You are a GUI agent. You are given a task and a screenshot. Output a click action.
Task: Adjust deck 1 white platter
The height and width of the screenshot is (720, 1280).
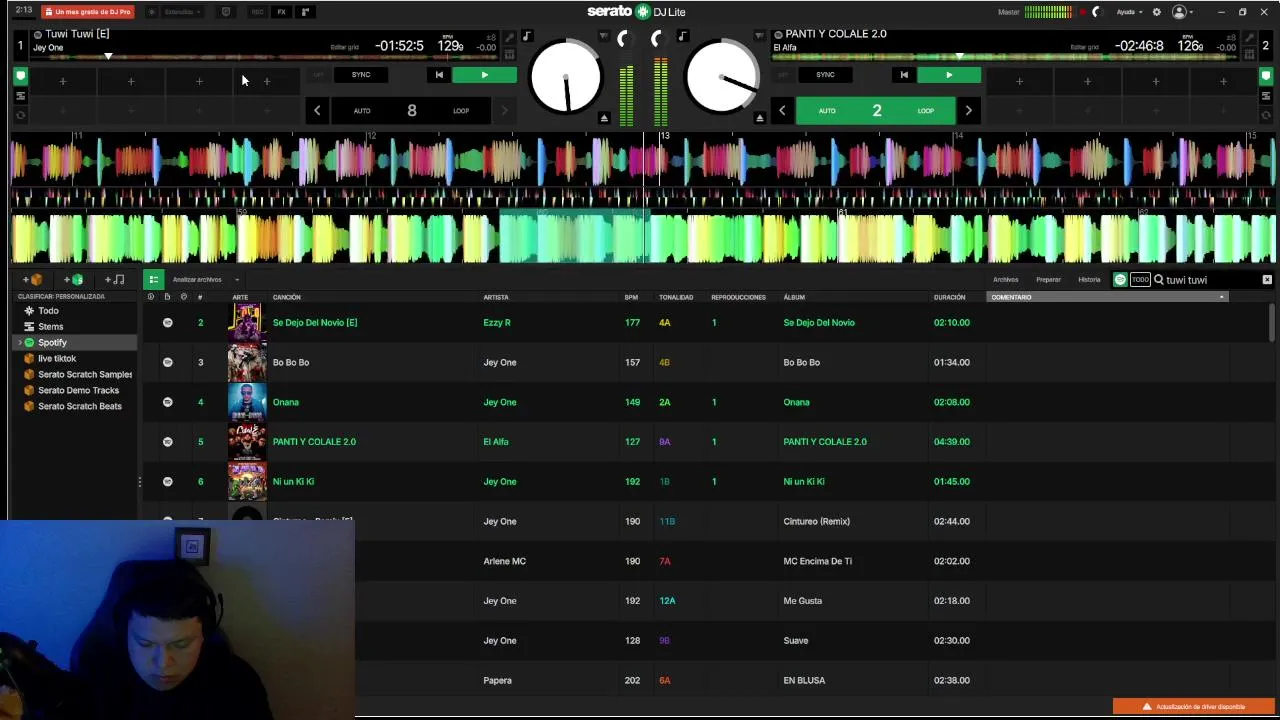tap(566, 78)
